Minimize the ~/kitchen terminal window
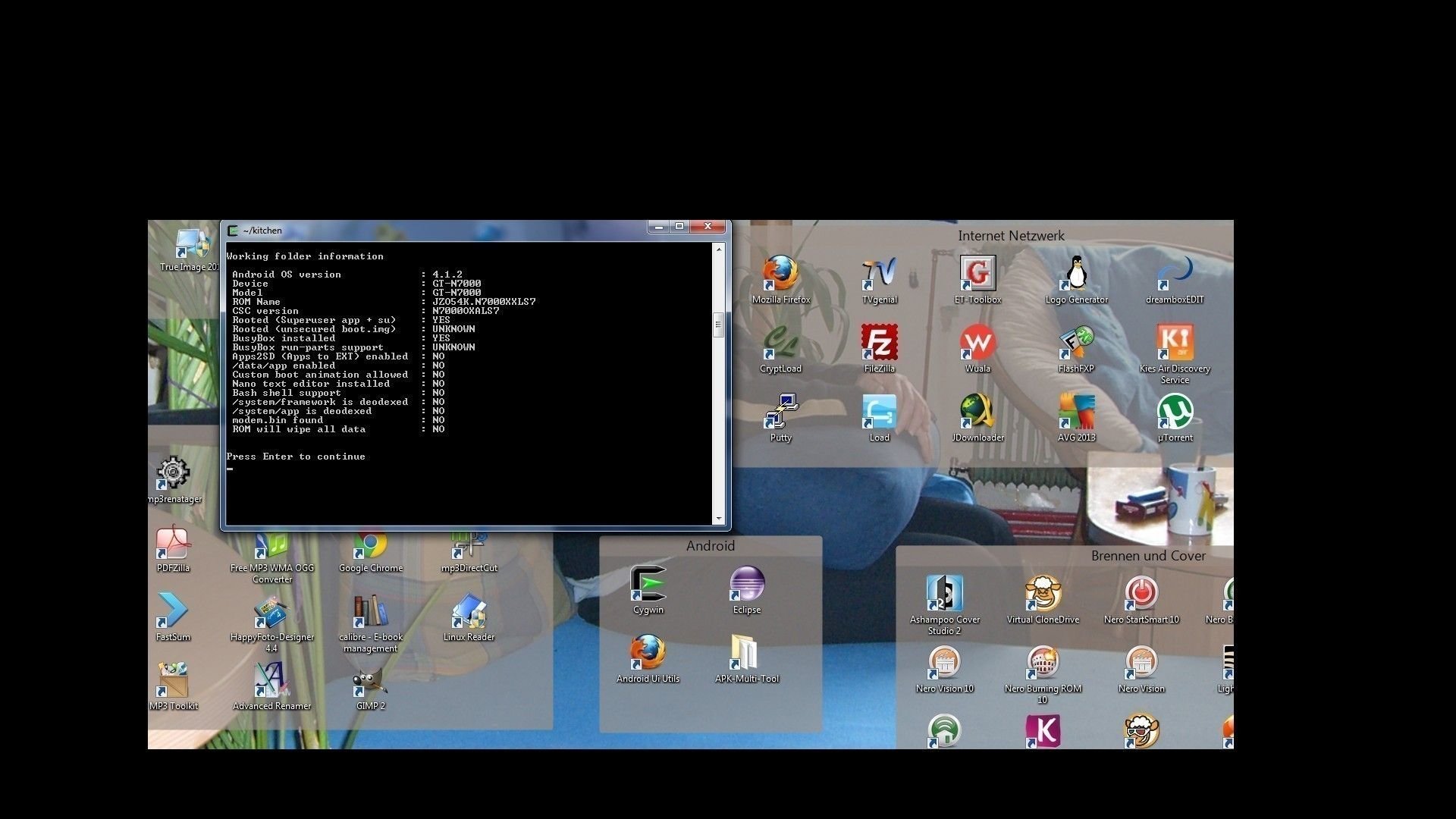This screenshot has height=819, width=1456. pos(658,226)
